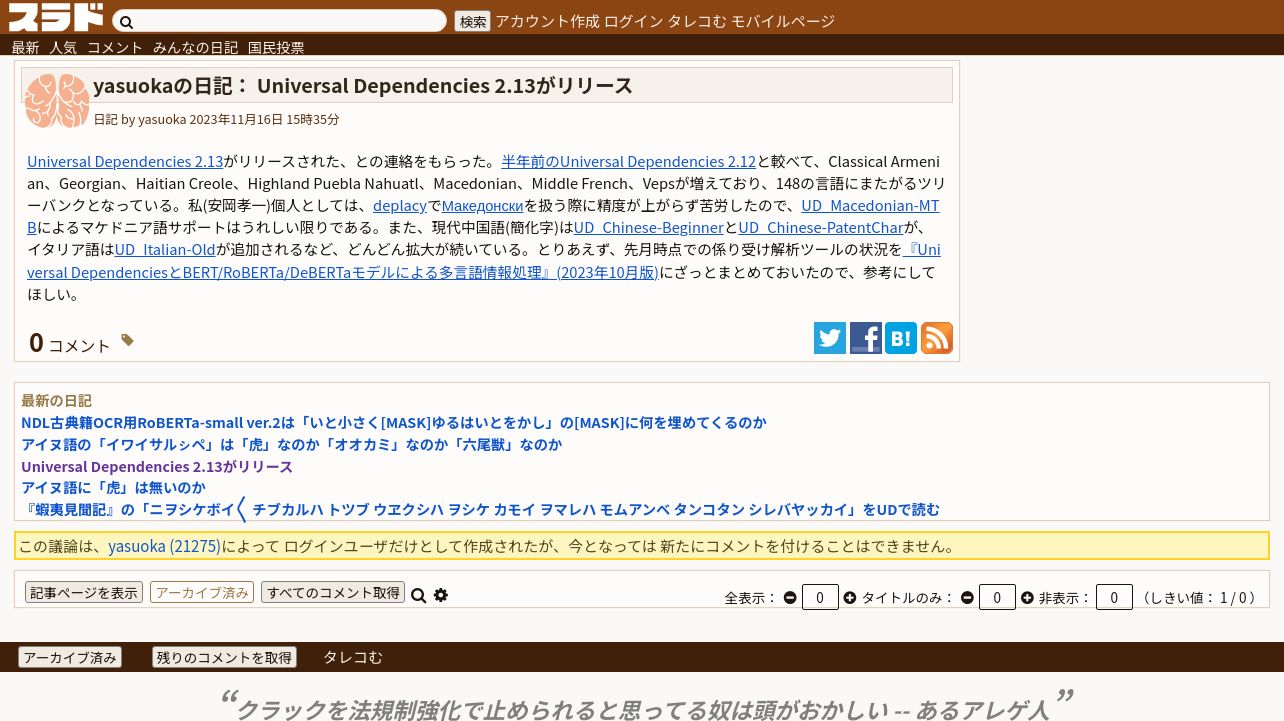Image resolution: width=1284 pixels, height=721 pixels.
Task: Open モバイルページ link
Action: [x=782, y=21]
